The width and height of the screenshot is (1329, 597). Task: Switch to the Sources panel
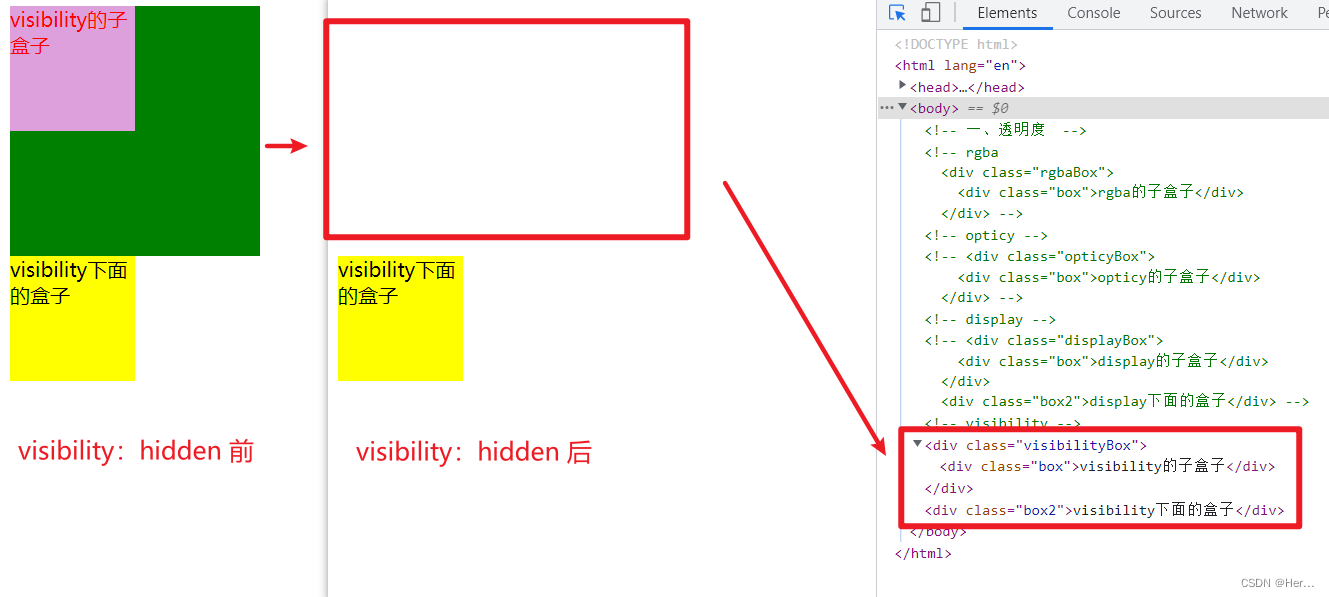[x=1175, y=13]
